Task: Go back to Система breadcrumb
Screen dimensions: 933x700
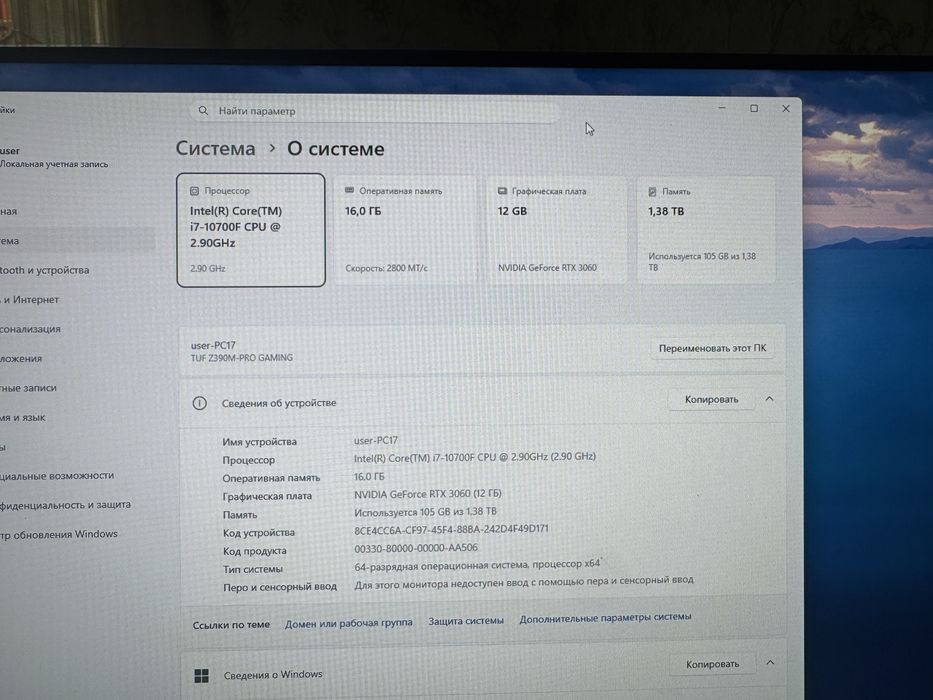Action: click(x=215, y=148)
